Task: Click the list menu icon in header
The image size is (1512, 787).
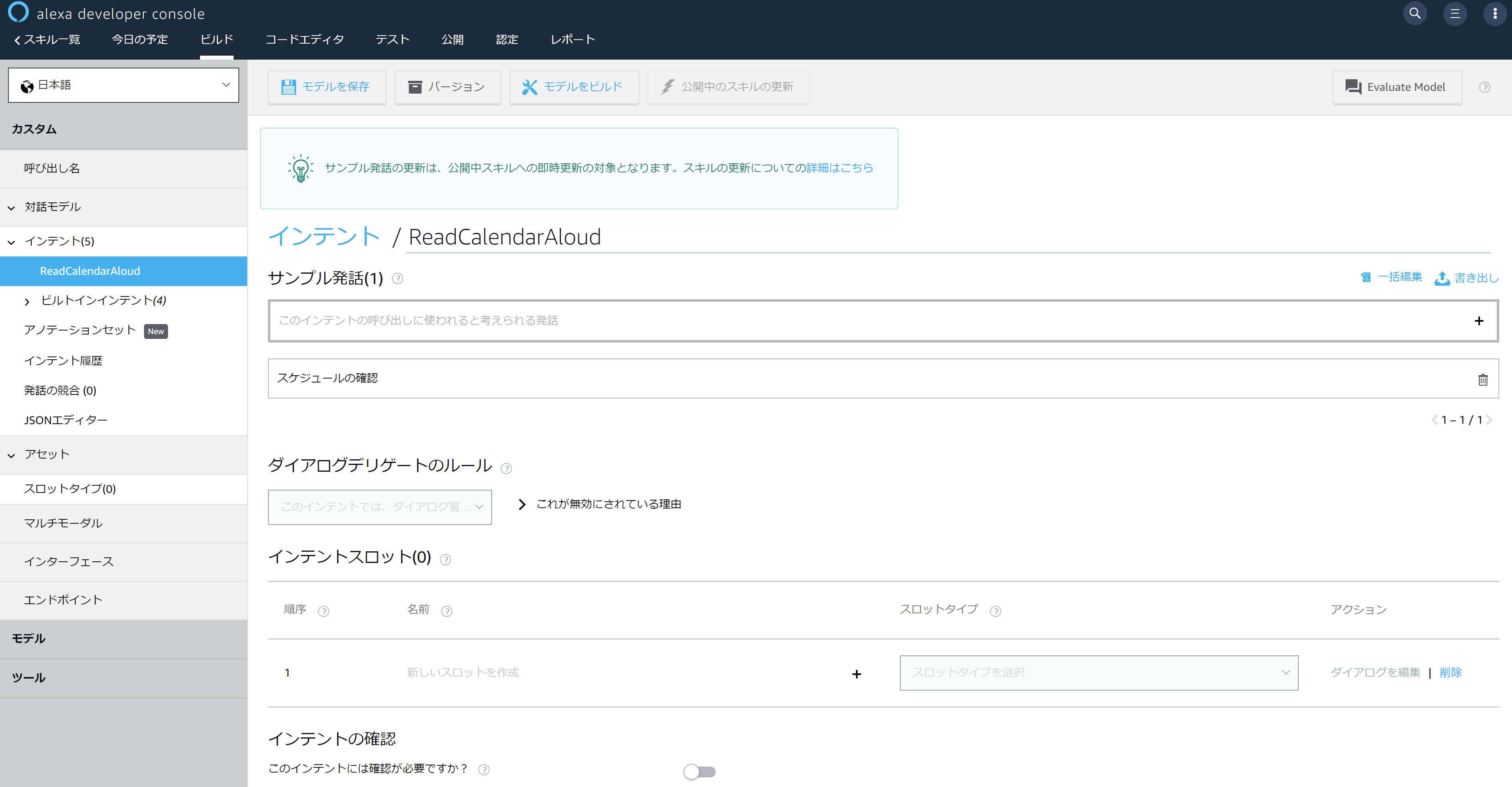Action: click(x=1454, y=14)
